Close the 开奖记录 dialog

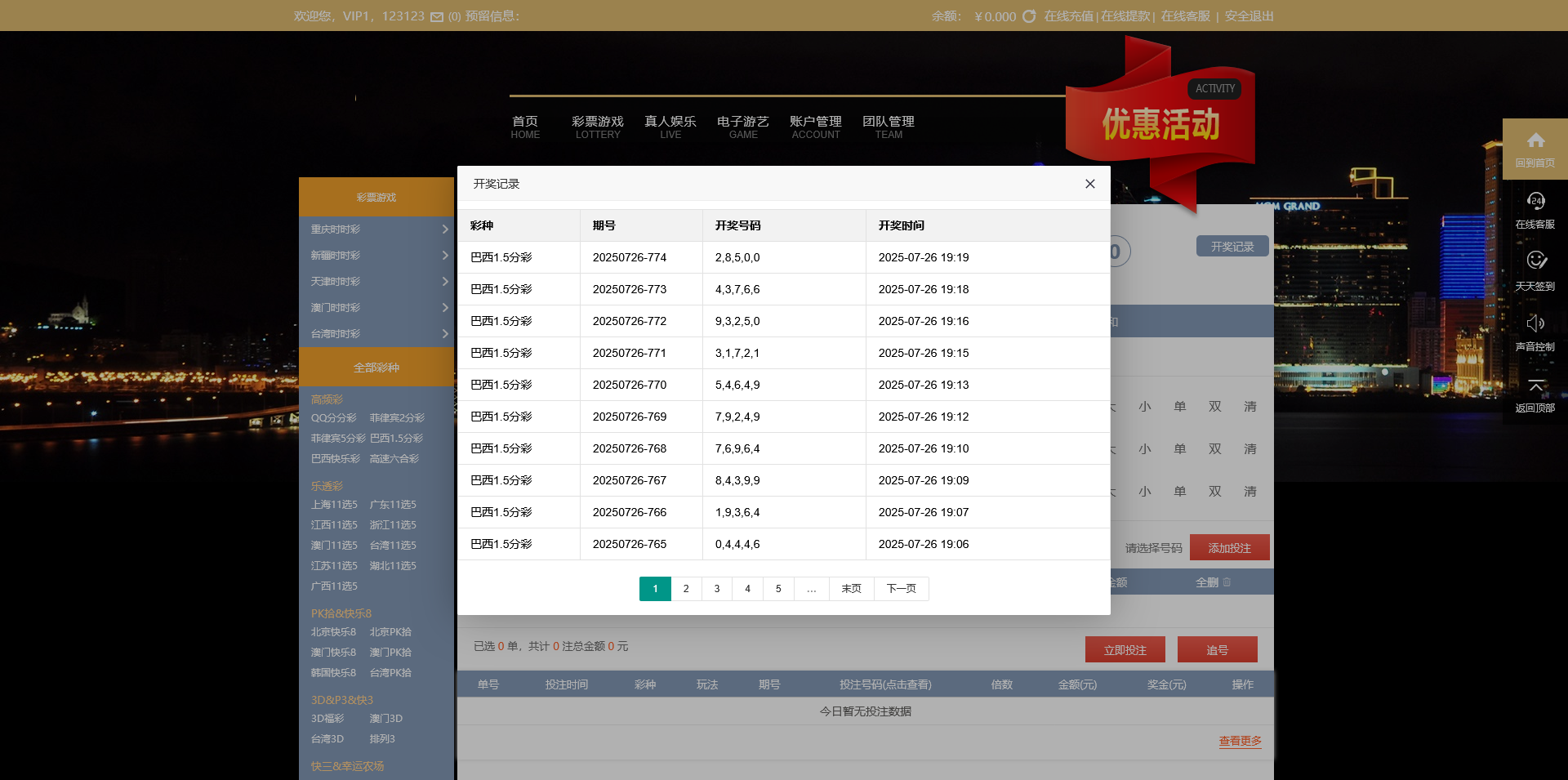pos(1089,184)
